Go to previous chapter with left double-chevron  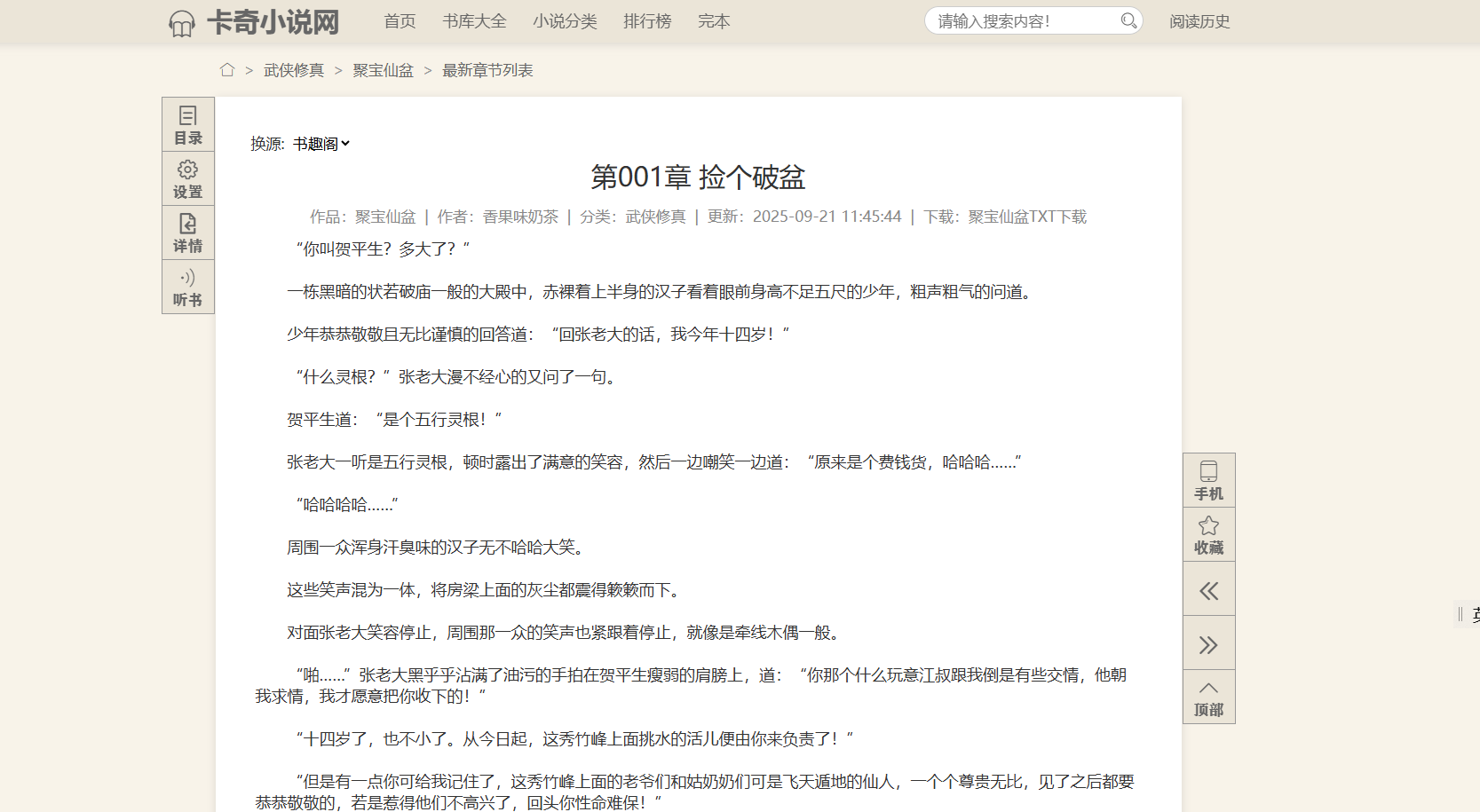coord(1208,591)
